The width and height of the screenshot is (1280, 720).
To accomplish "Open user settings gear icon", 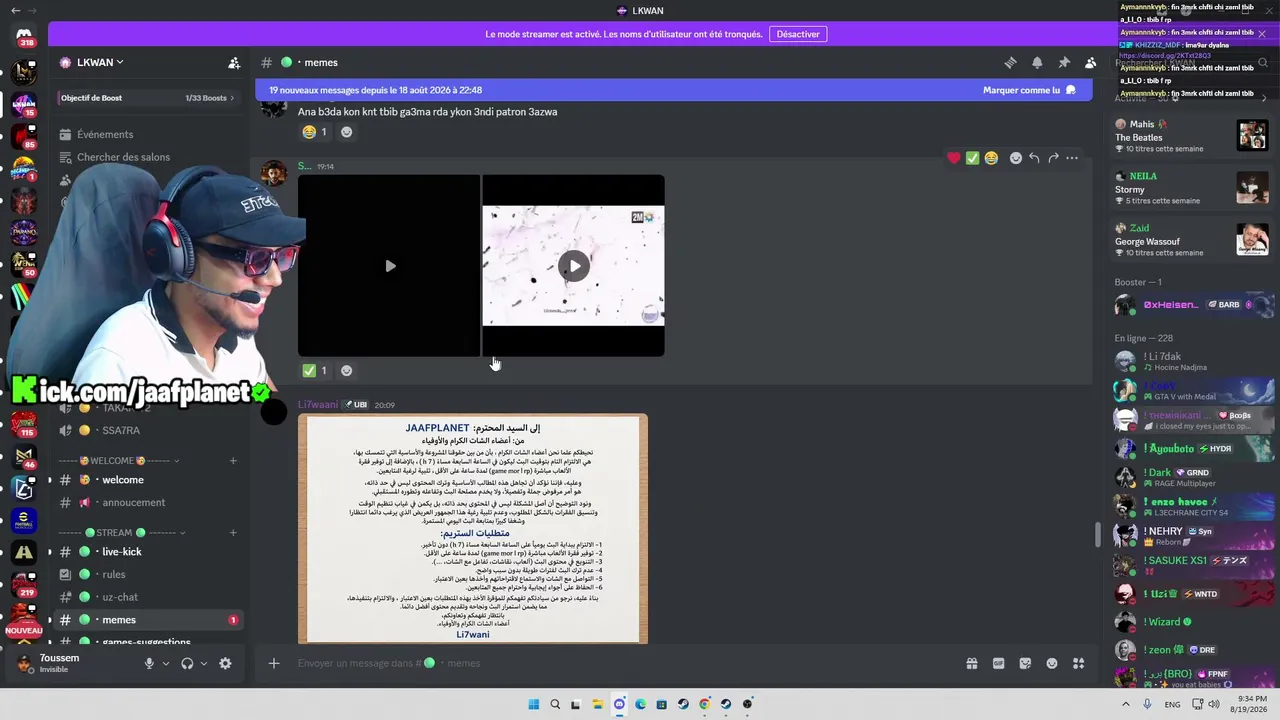I will coord(225,663).
